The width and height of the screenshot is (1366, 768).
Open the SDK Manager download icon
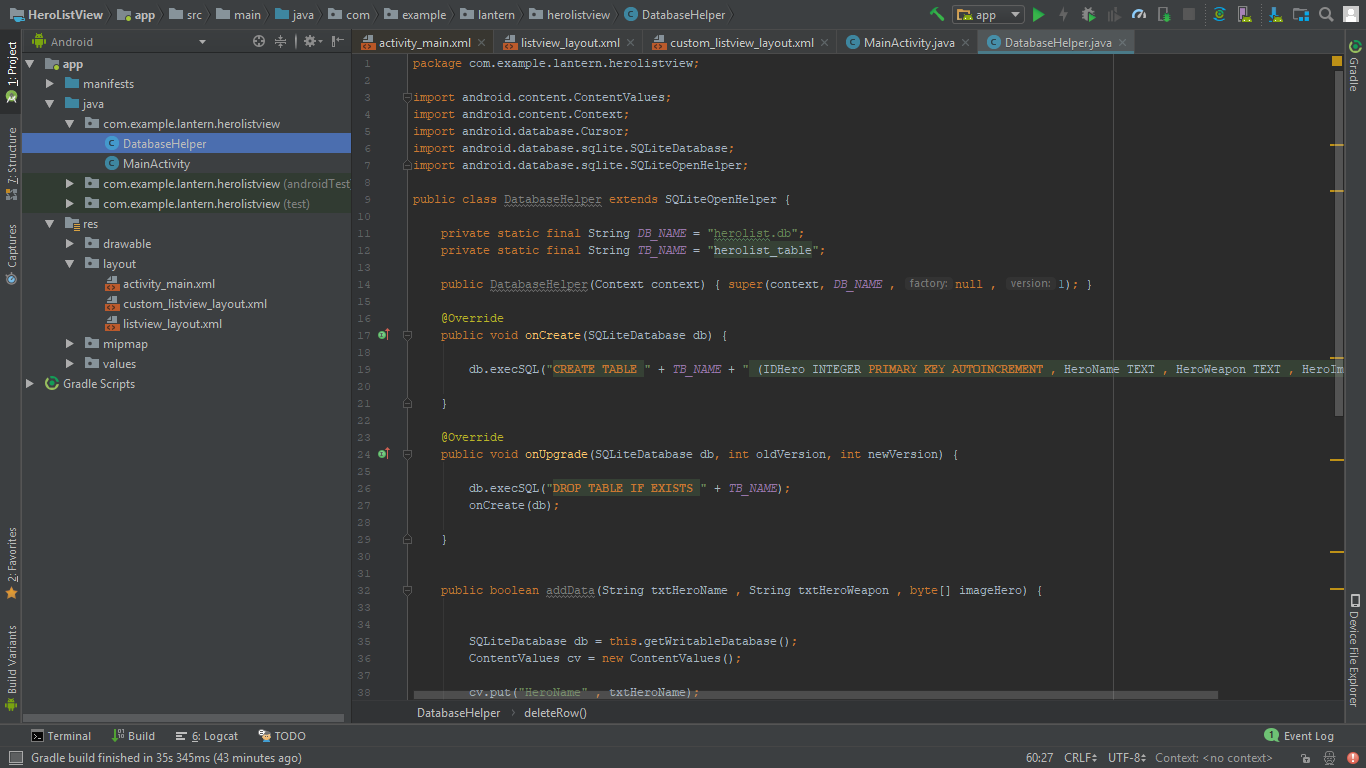click(1273, 14)
